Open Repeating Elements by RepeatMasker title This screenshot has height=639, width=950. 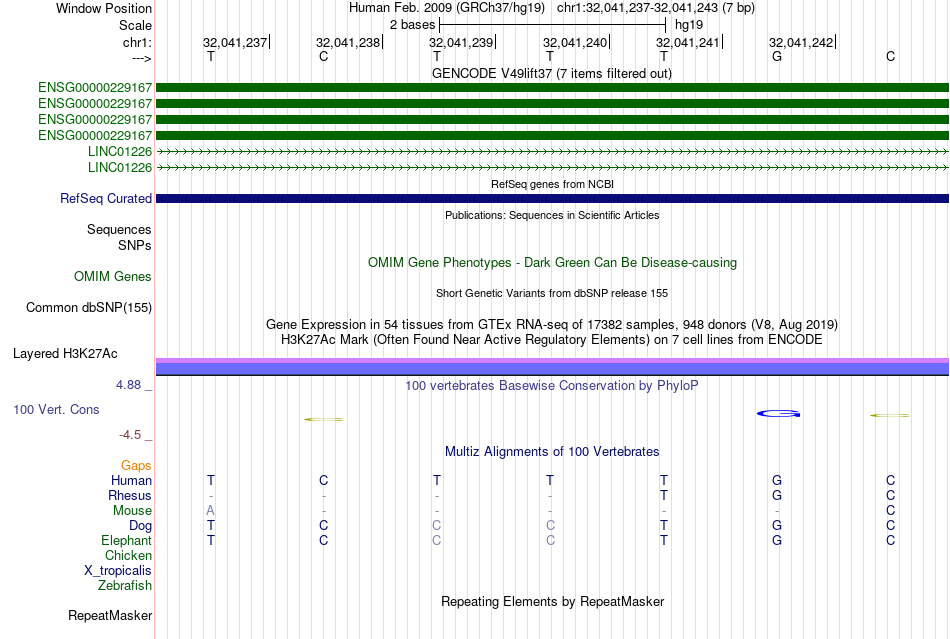[552, 602]
